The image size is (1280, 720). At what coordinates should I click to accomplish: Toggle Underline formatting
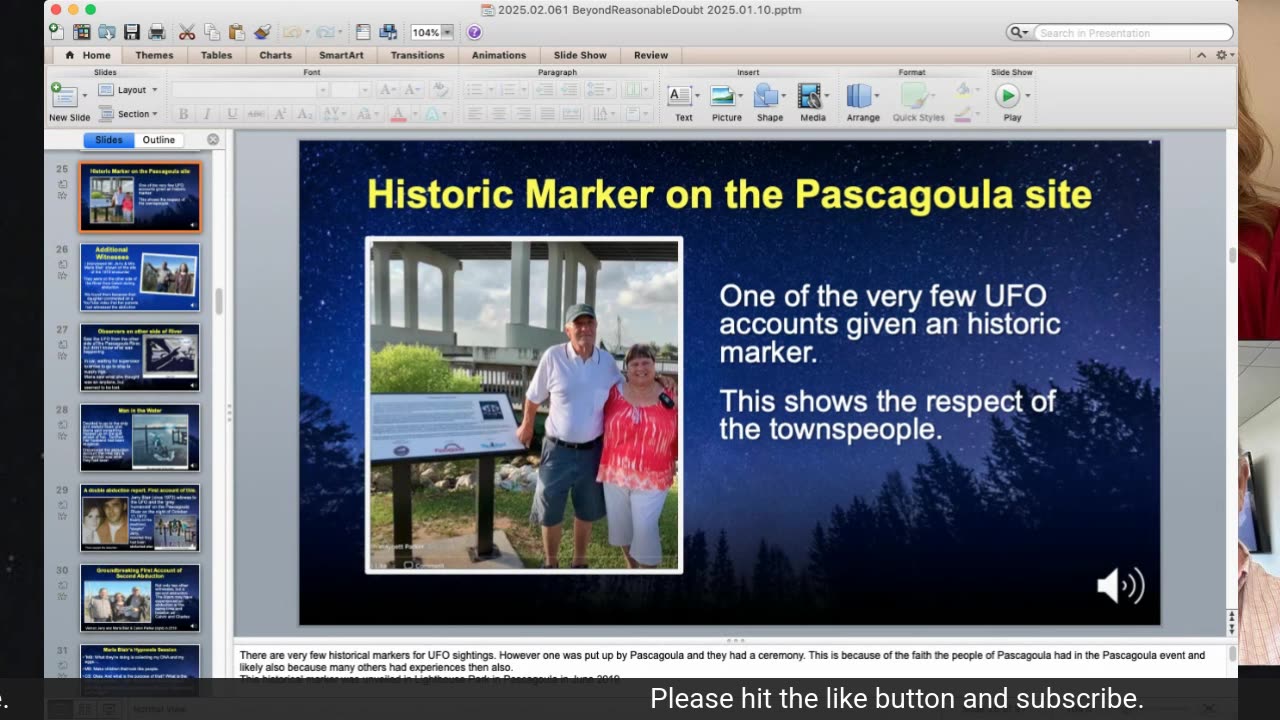click(x=232, y=114)
